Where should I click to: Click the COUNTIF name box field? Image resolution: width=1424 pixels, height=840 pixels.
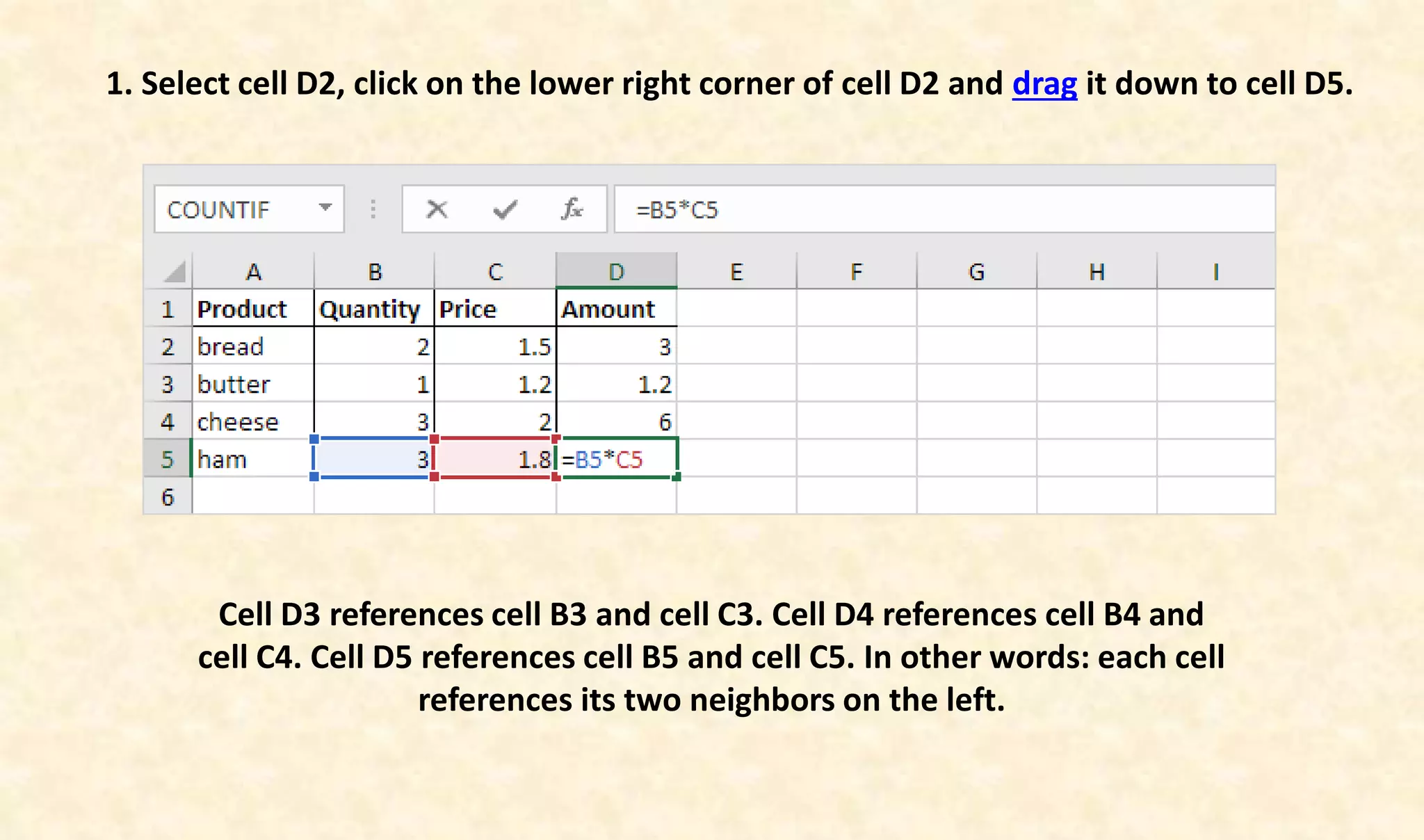click(249, 209)
